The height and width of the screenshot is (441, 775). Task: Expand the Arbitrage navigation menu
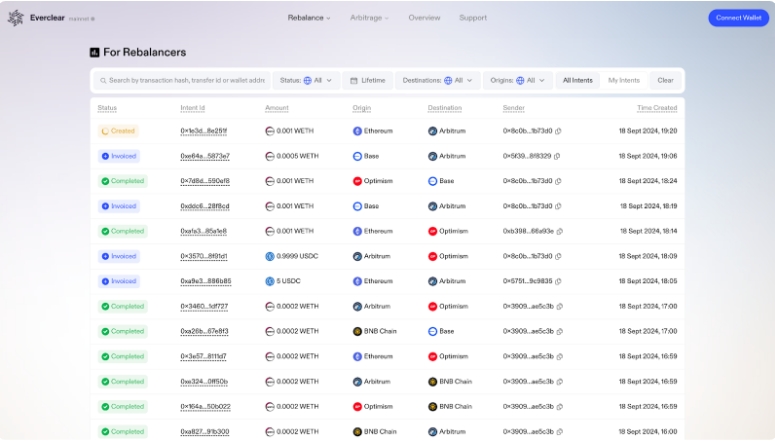[369, 18]
